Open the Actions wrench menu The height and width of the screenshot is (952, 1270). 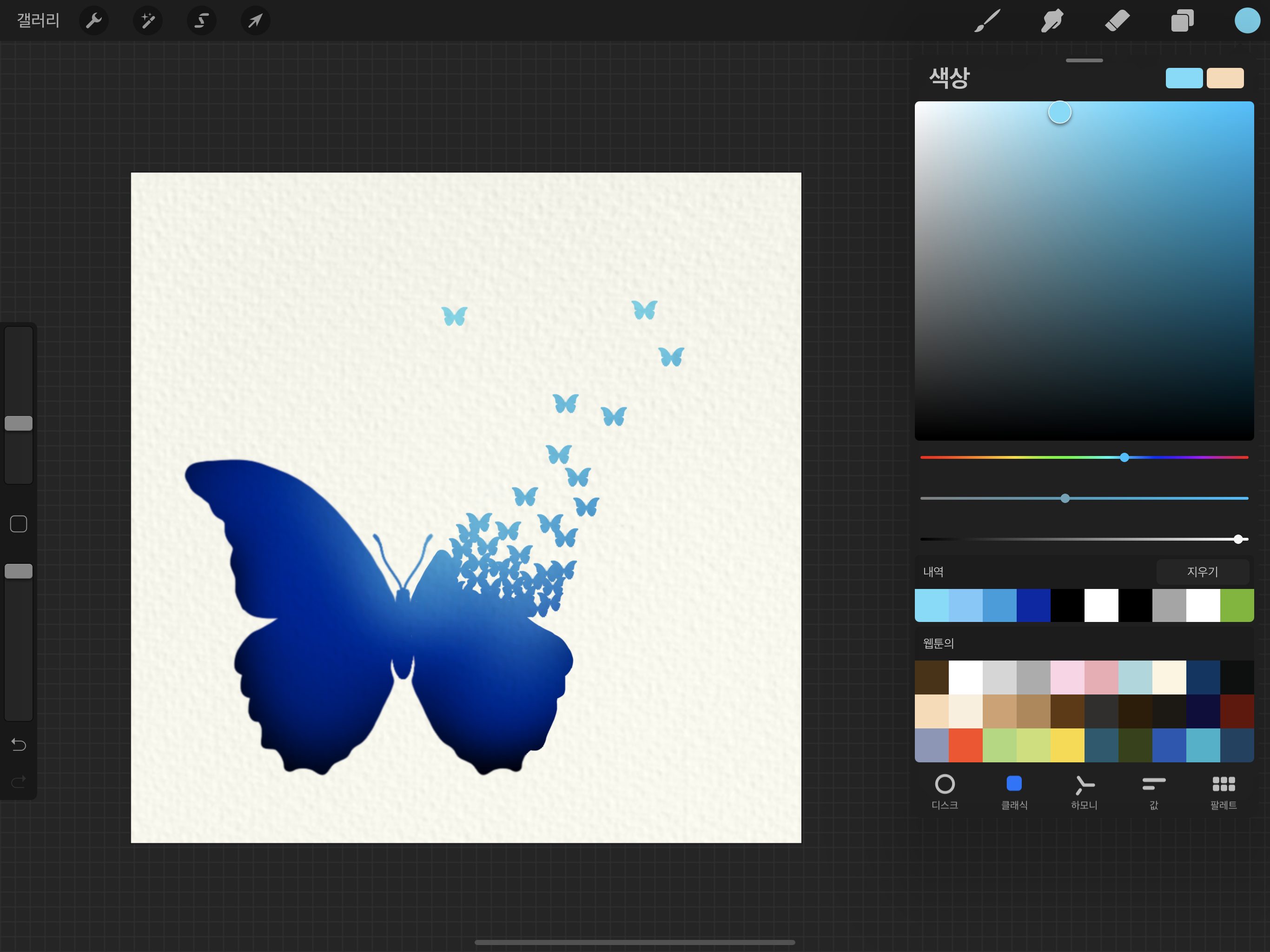point(93,20)
